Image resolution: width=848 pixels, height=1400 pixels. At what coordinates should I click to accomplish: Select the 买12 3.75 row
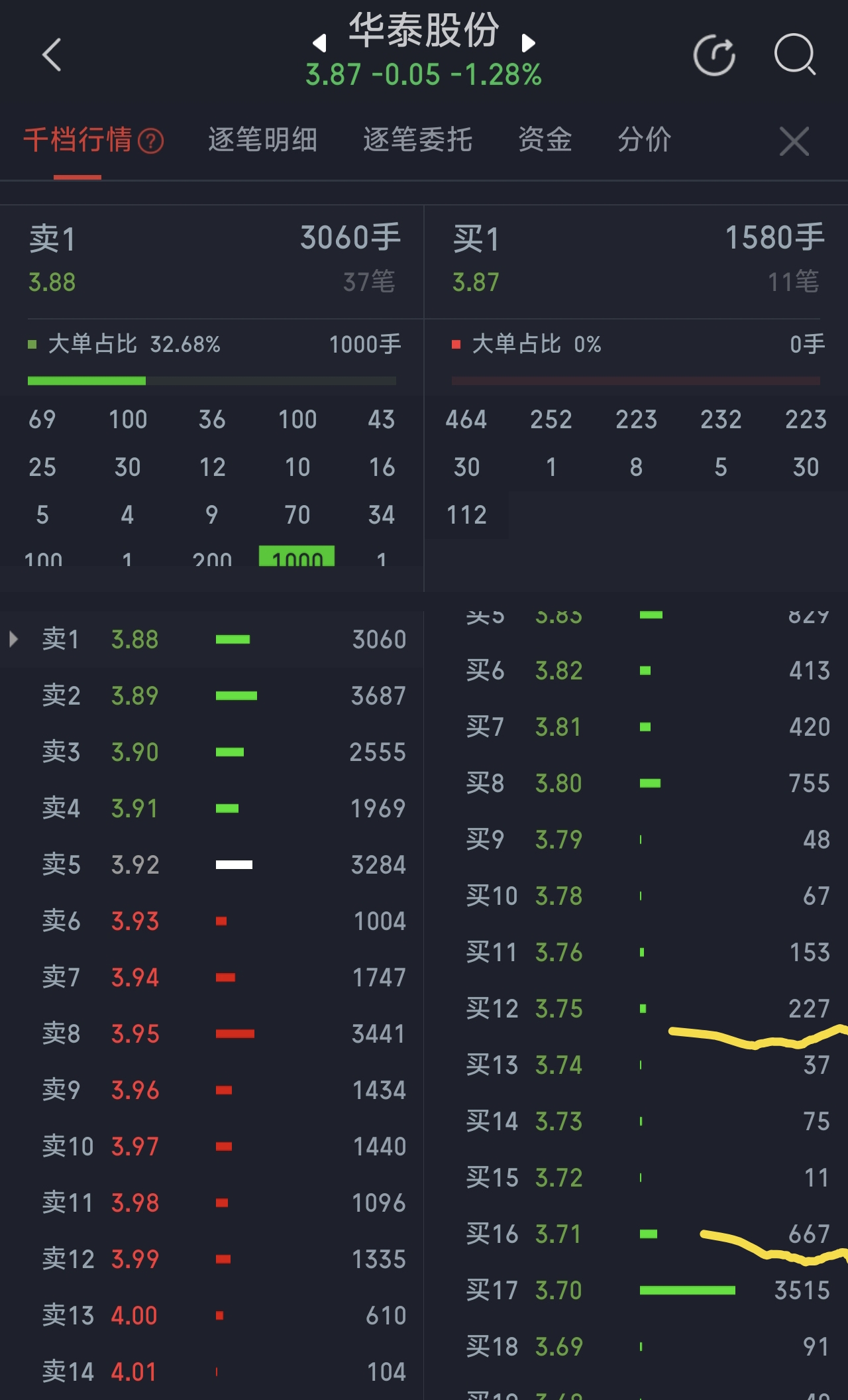click(x=636, y=1008)
